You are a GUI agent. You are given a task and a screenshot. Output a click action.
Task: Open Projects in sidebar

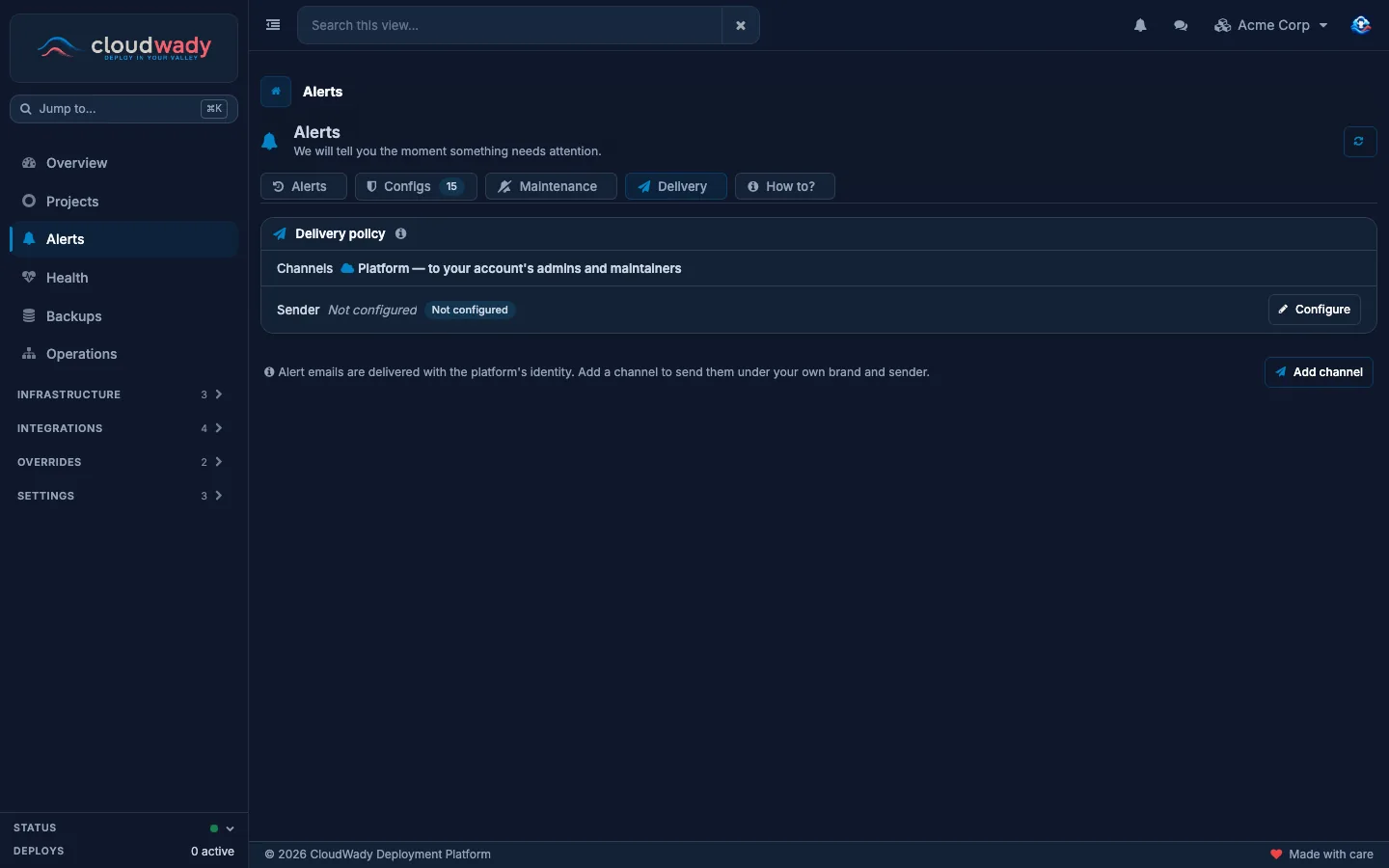point(123,202)
